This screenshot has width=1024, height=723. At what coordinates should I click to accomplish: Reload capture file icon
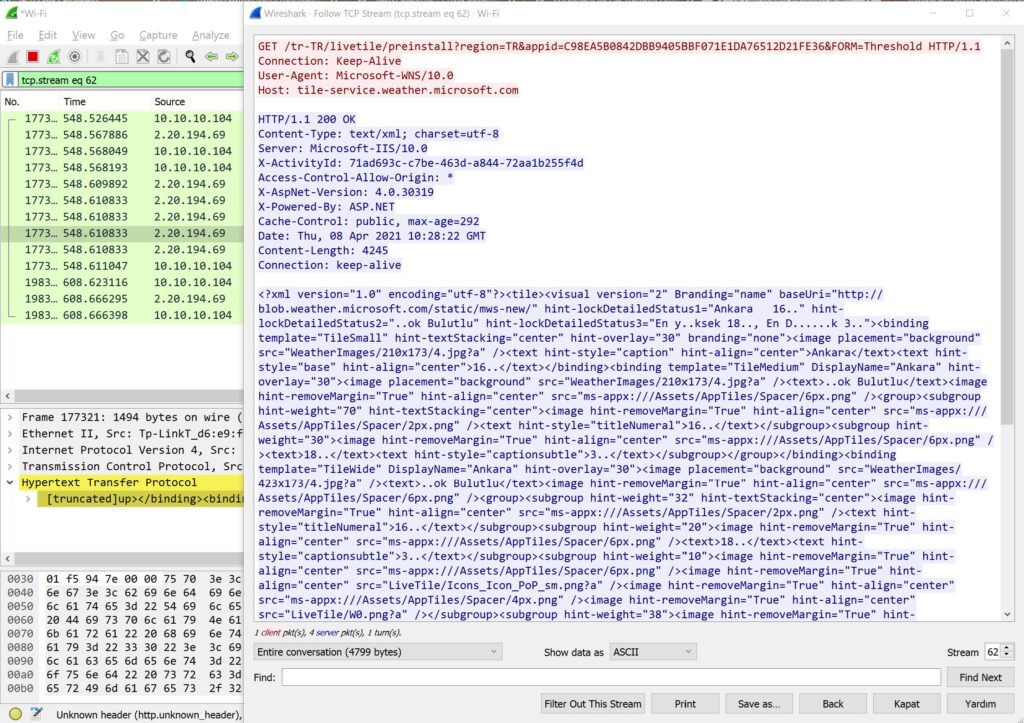pyautogui.click(x=164, y=57)
